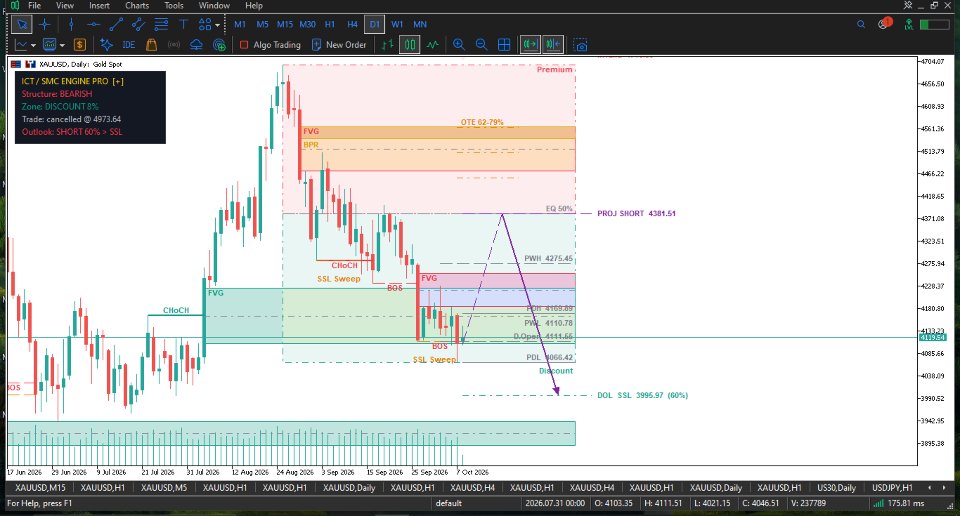
Task: Open the indicators list dropdown arrow
Action: (x=62, y=45)
